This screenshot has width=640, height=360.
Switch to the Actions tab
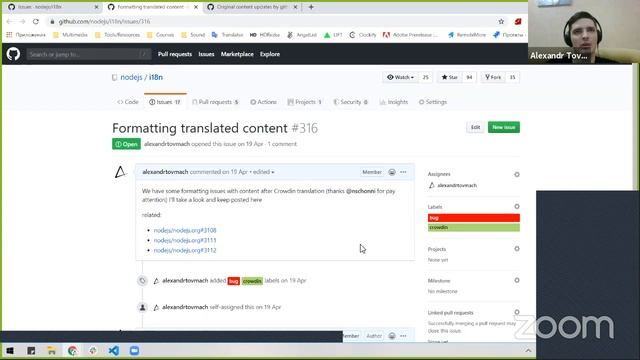(x=264, y=102)
